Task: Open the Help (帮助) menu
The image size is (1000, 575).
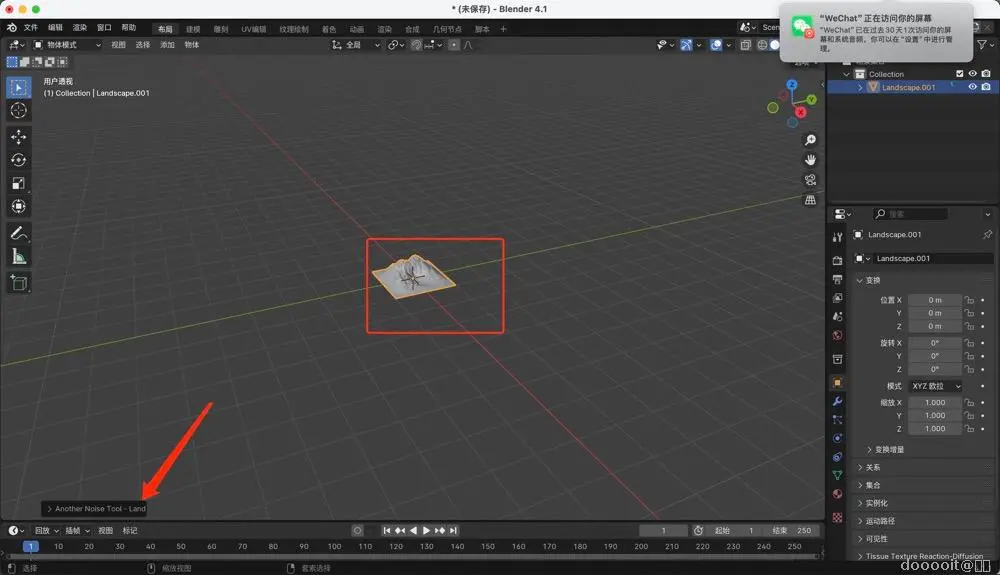Action: pyautogui.click(x=129, y=27)
